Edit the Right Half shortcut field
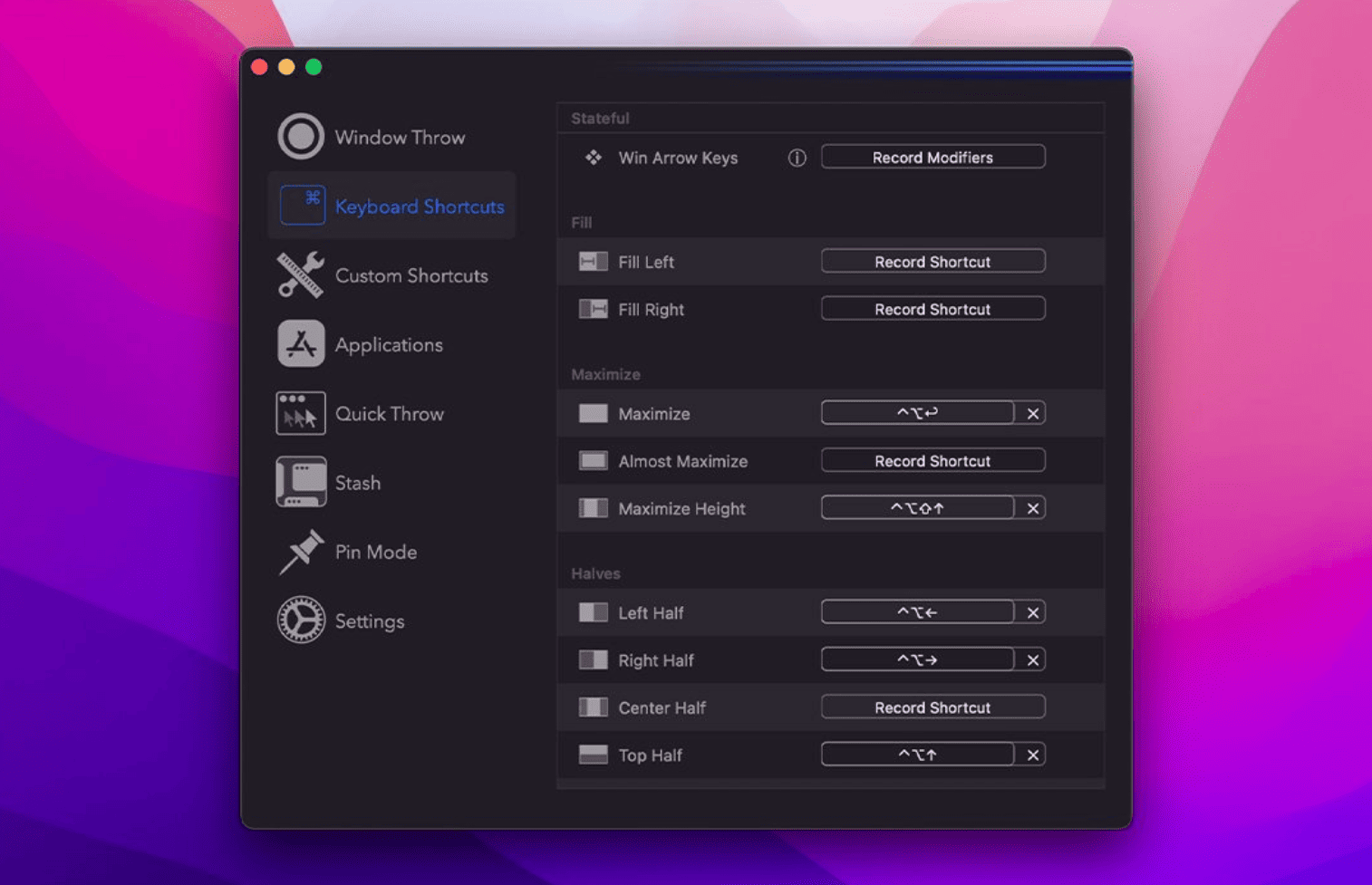Viewport: 1372px width, 885px height. pos(917,659)
